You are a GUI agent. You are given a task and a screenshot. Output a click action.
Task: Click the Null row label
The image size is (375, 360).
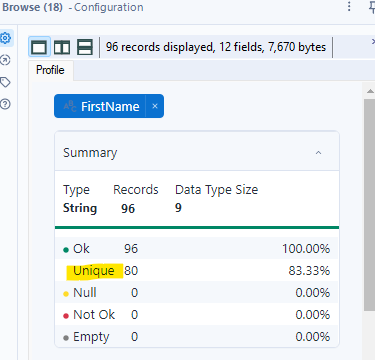click(85, 293)
